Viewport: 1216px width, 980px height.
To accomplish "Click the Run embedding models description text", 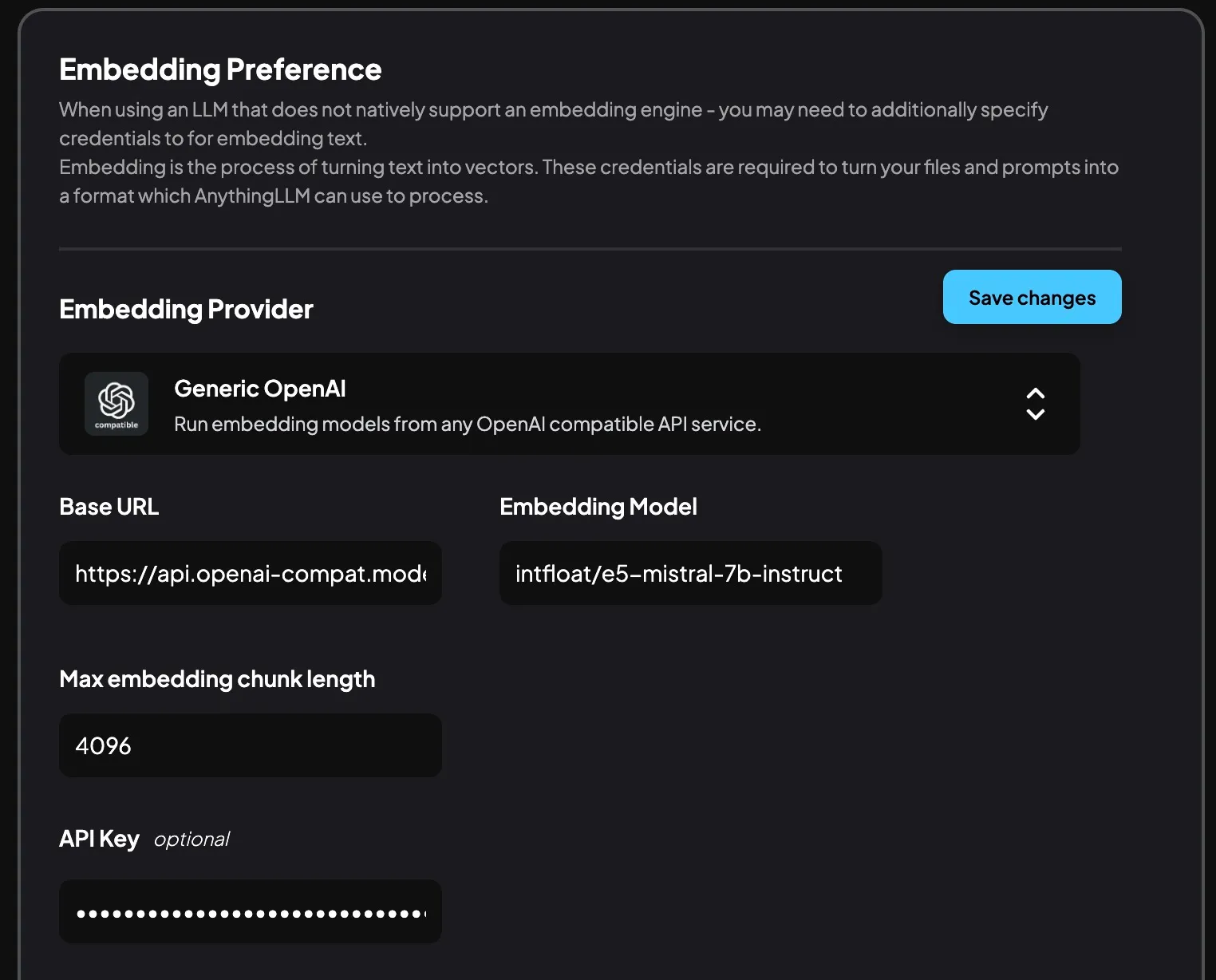I will [x=468, y=424].
